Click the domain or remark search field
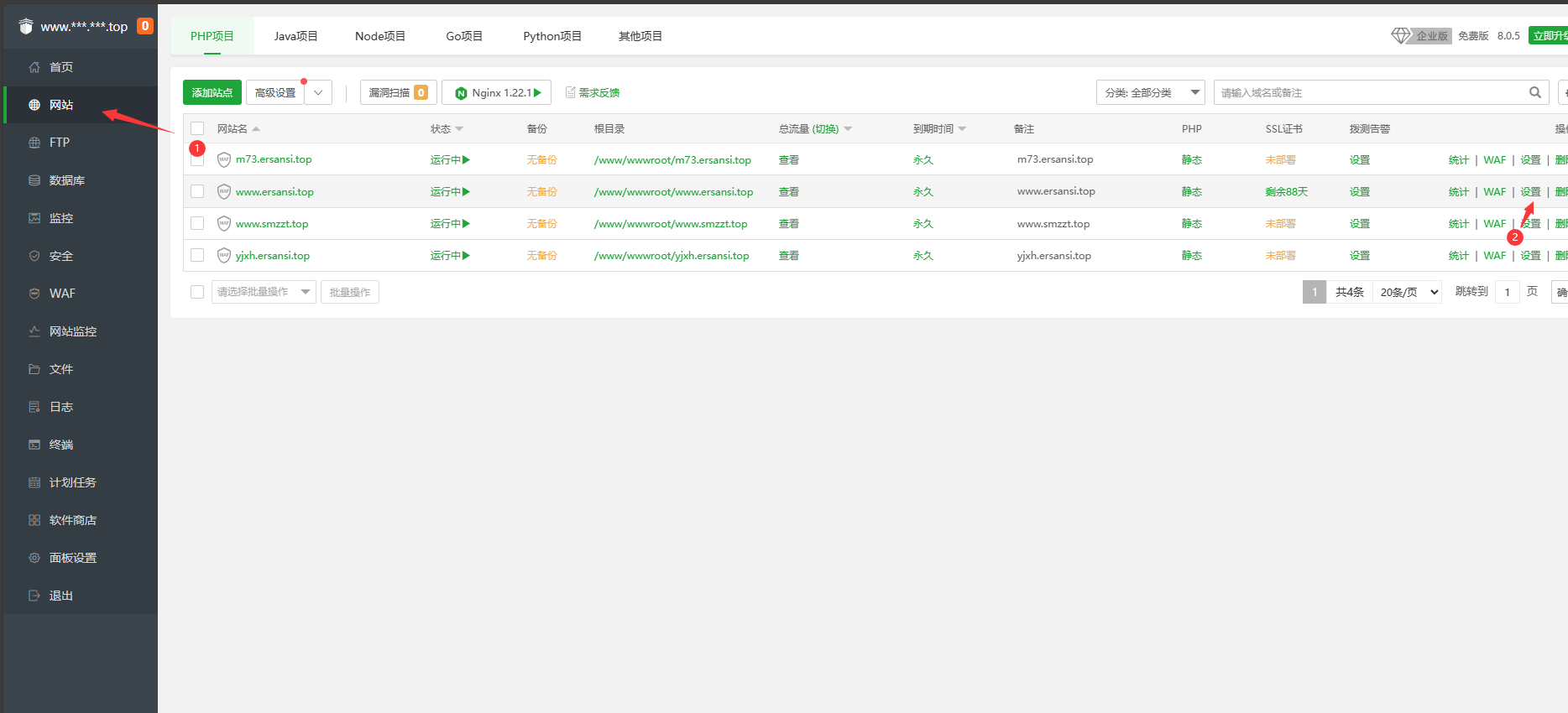Viewport: 1568px width, 713px height. click(x=1370, y=92)
